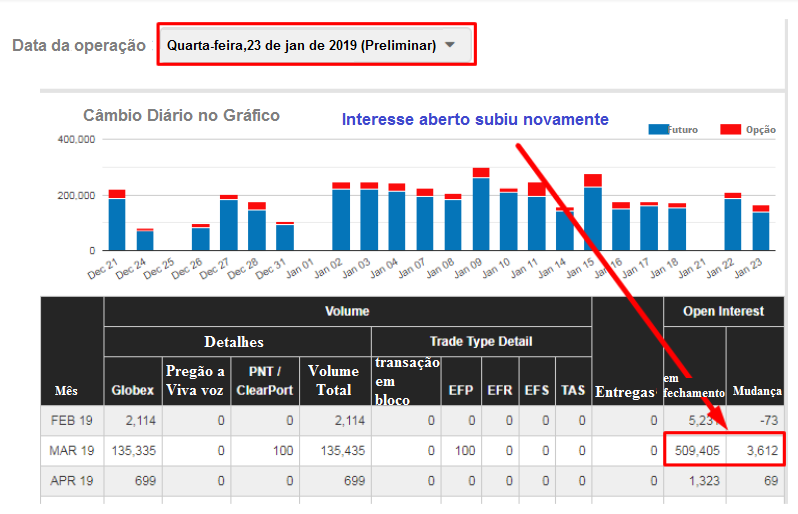Select the FEB 19 month row
The width and height of the screenshot is (798, 514).
71,421
